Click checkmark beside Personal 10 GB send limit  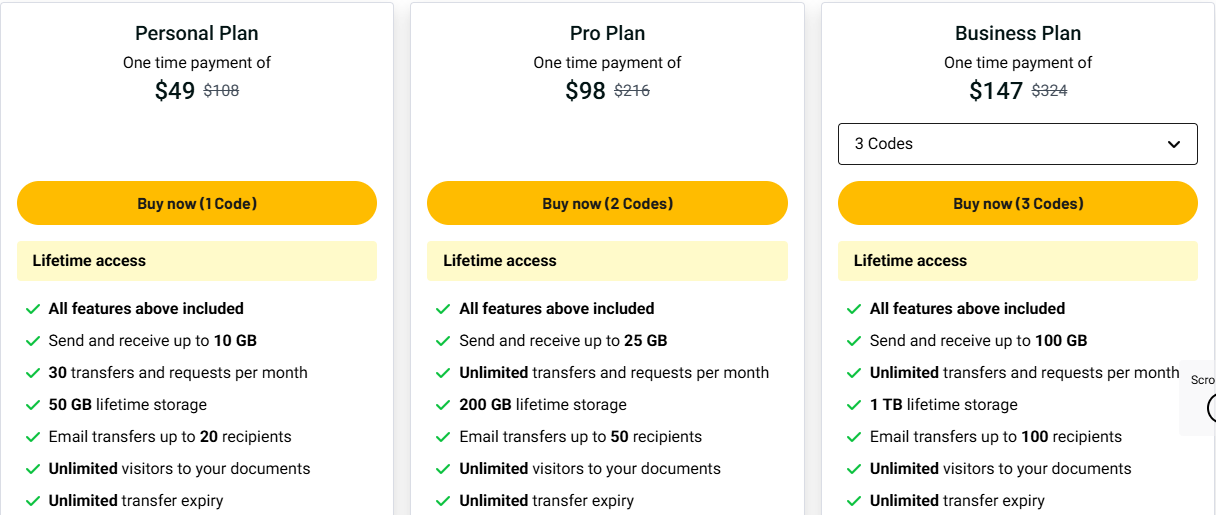[x=33, y=341]
